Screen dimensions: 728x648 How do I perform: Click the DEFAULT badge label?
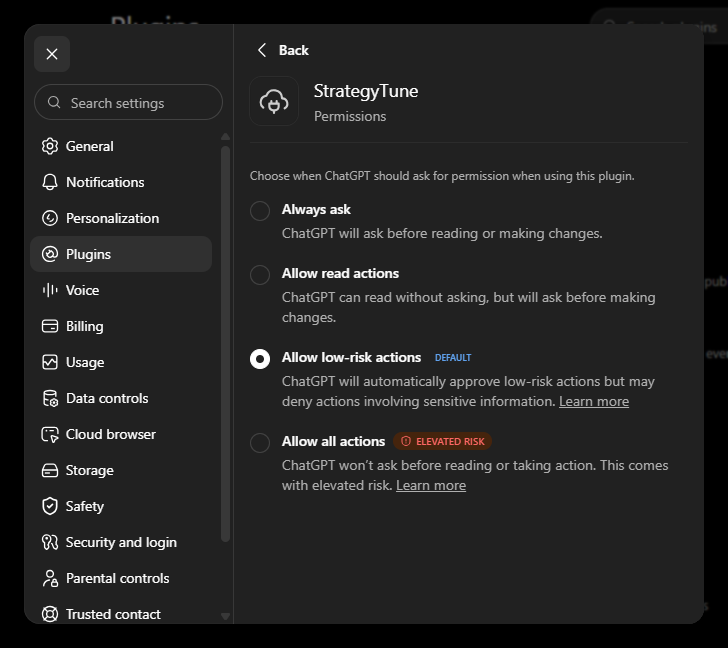click(x=453, y=357)
